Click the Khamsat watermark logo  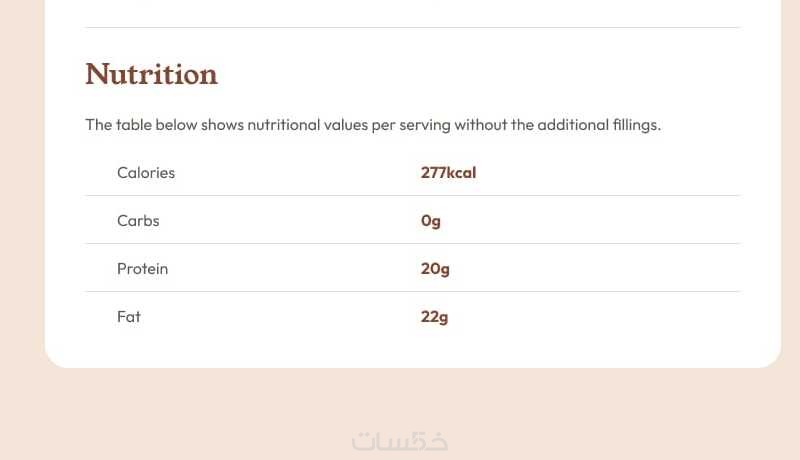(x=400, y=441)
